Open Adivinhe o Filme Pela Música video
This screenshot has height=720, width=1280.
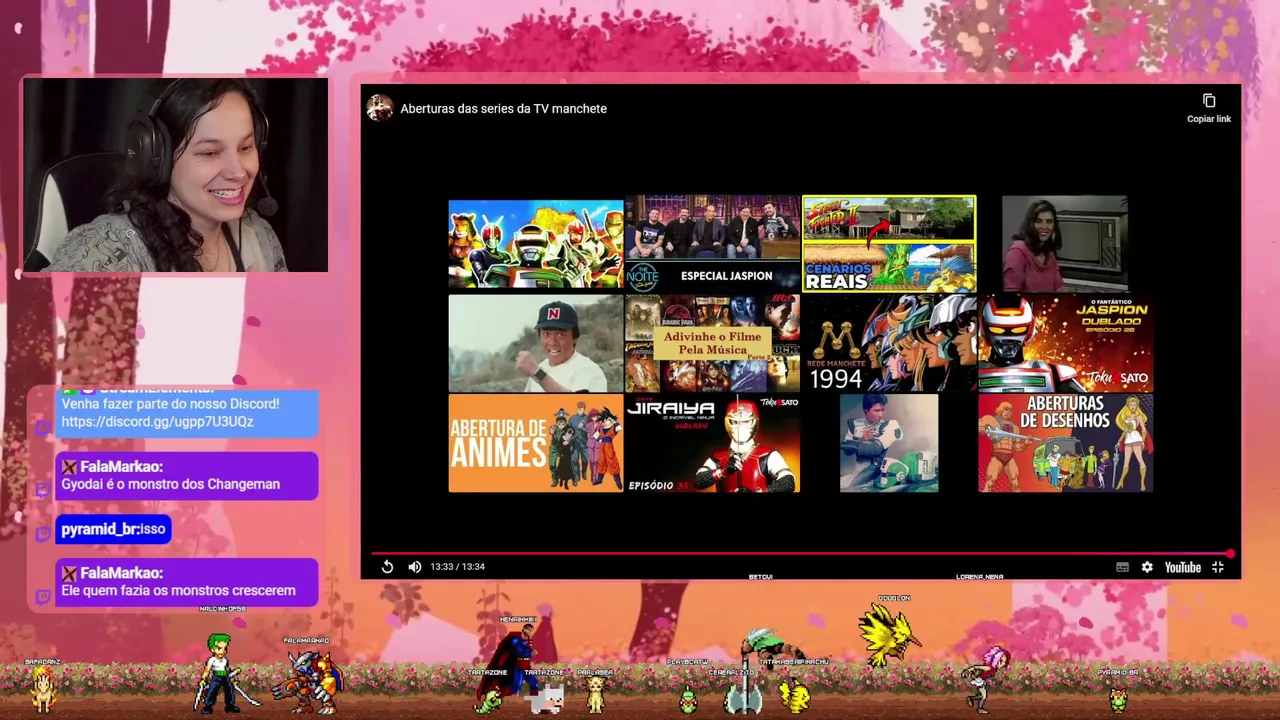[x=712, y=343]
